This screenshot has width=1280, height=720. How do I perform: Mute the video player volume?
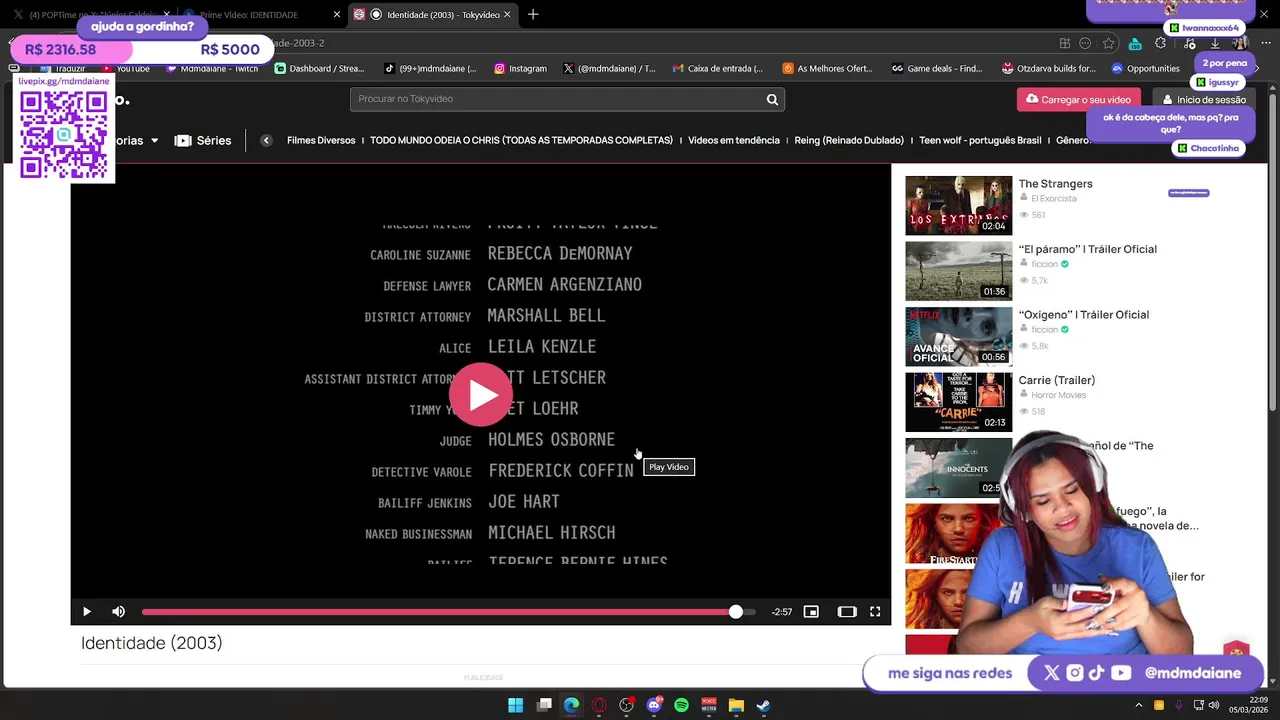tap(118, 611)
